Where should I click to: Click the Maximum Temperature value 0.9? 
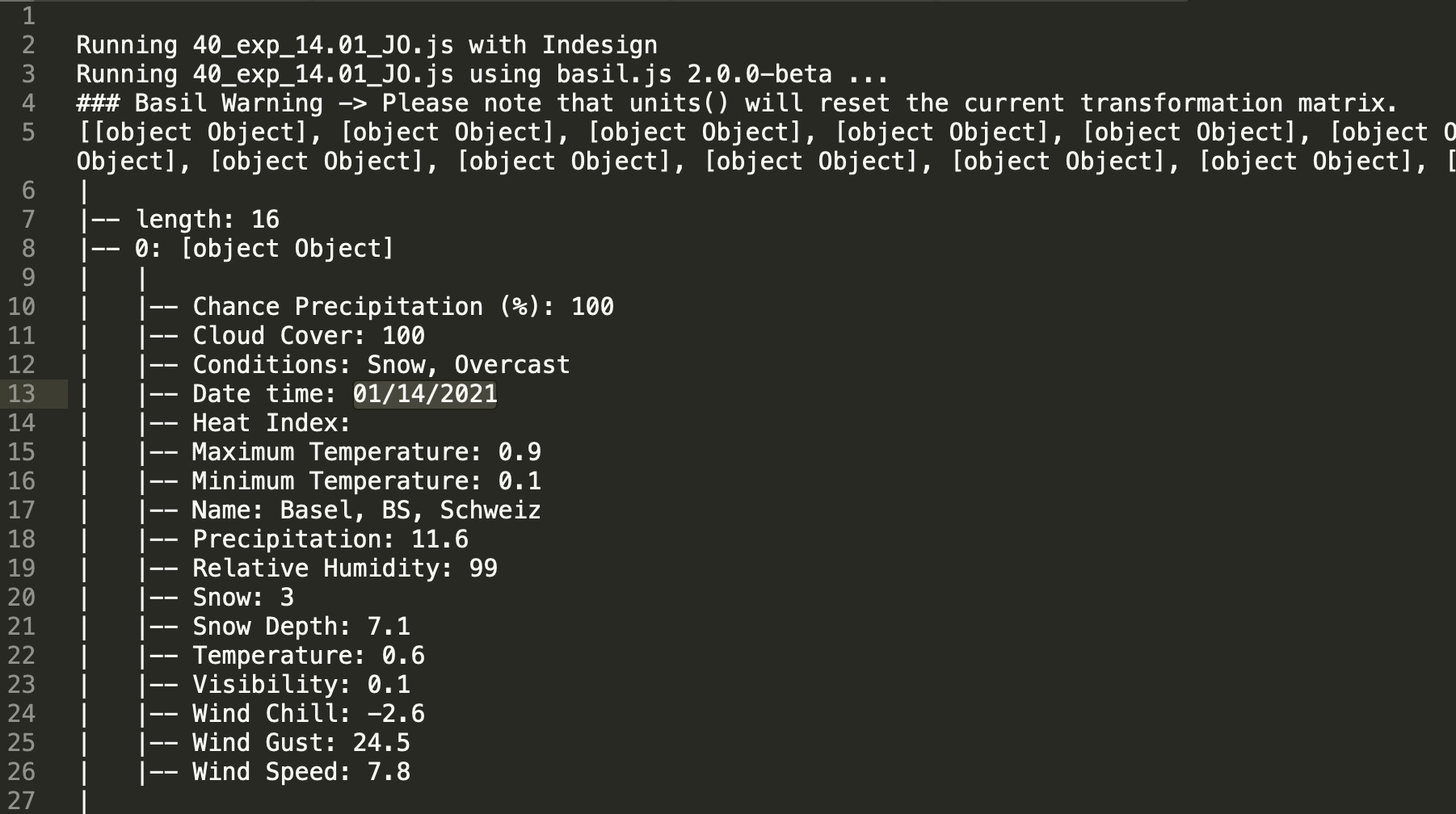520,452
